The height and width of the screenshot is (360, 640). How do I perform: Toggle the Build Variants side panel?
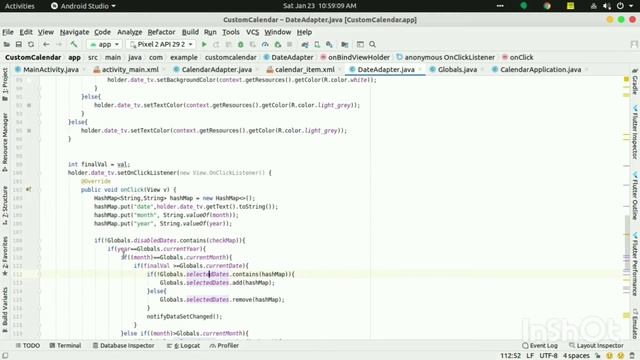tap(5, 311)
